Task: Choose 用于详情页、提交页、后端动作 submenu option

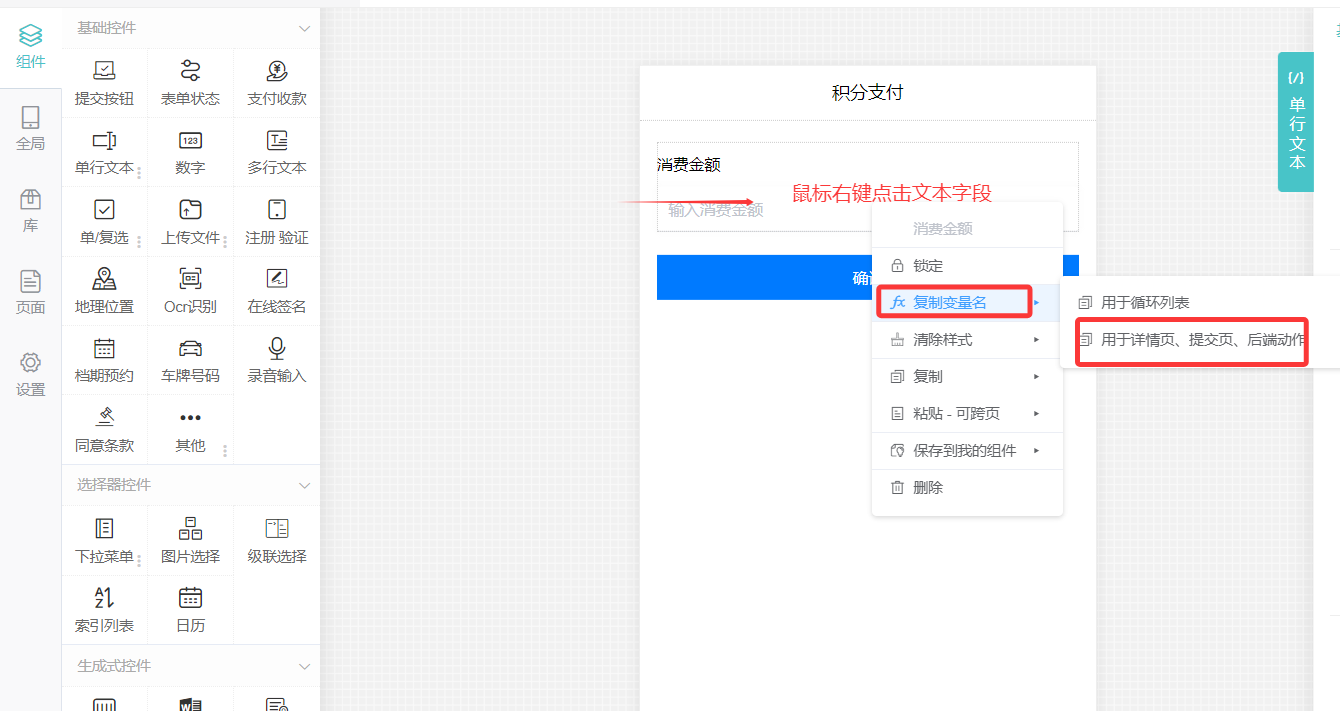Action: point(1192,340)
